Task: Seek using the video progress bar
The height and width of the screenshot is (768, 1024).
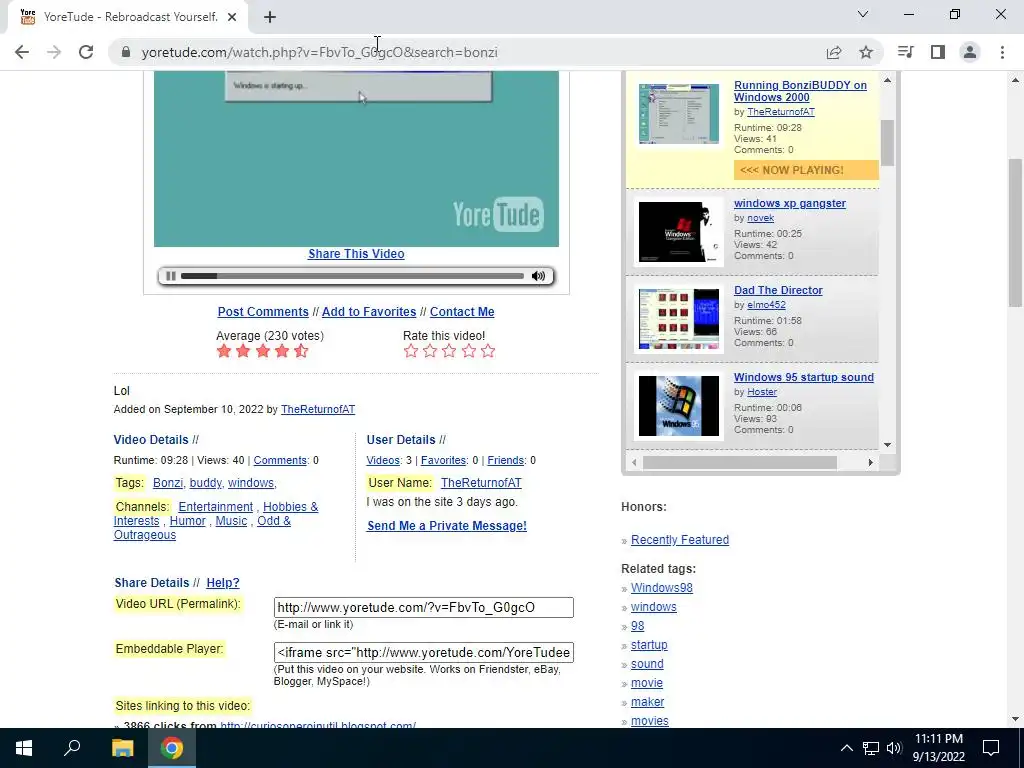Action: (x=352, y=276)
